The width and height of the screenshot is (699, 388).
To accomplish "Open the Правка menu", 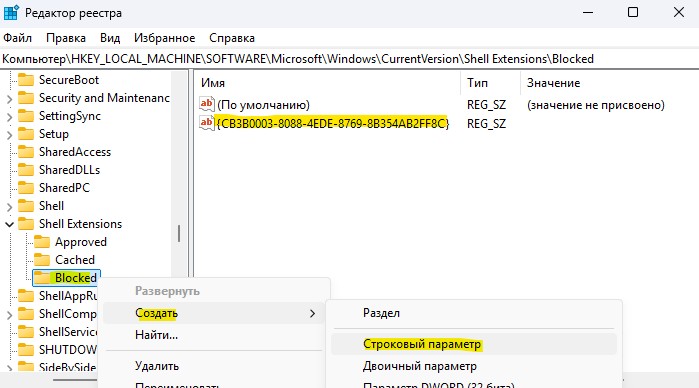I will pyautogui.click(x=66, y=38).
